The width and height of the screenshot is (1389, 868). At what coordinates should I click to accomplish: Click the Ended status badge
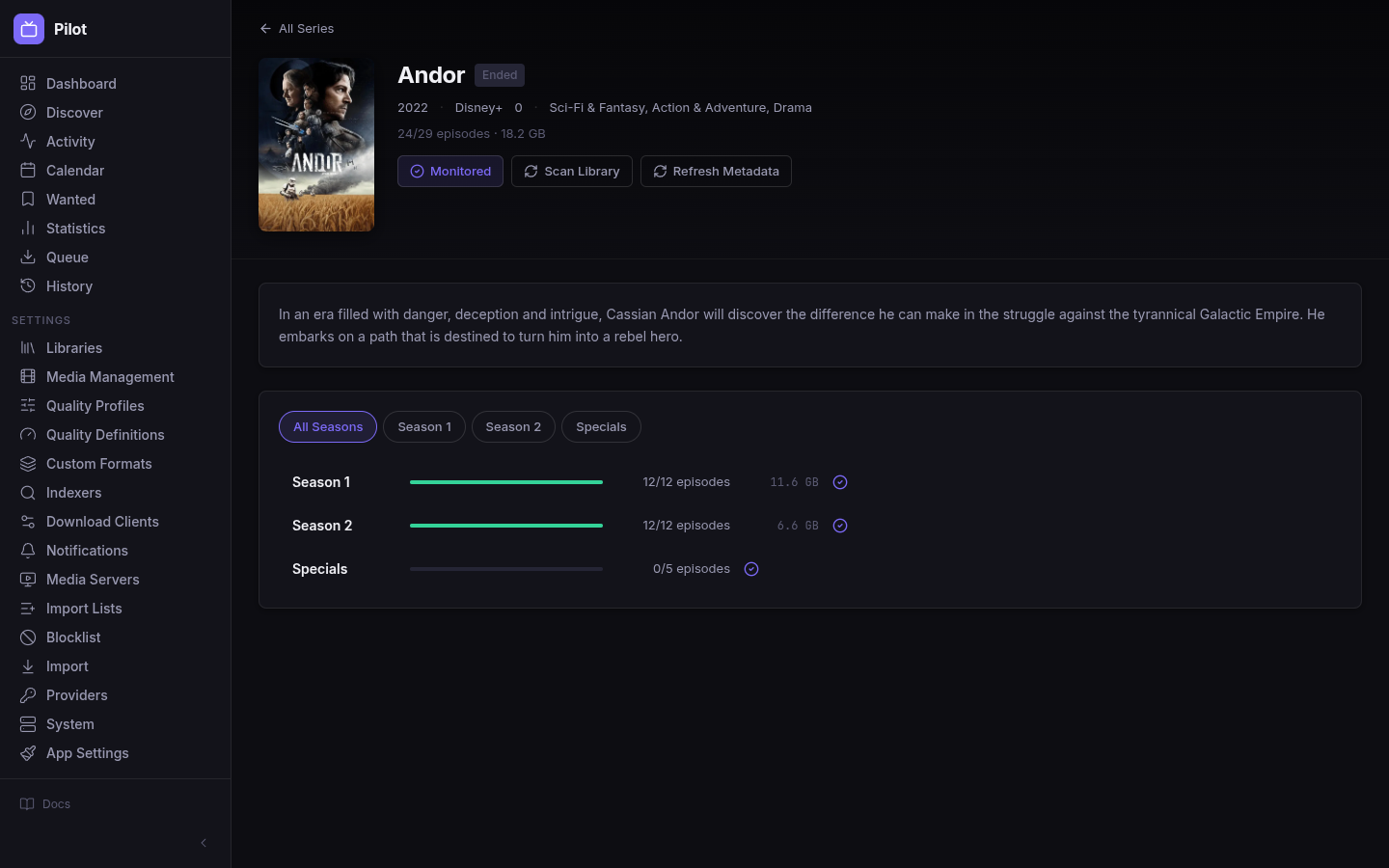coord(500,75)
